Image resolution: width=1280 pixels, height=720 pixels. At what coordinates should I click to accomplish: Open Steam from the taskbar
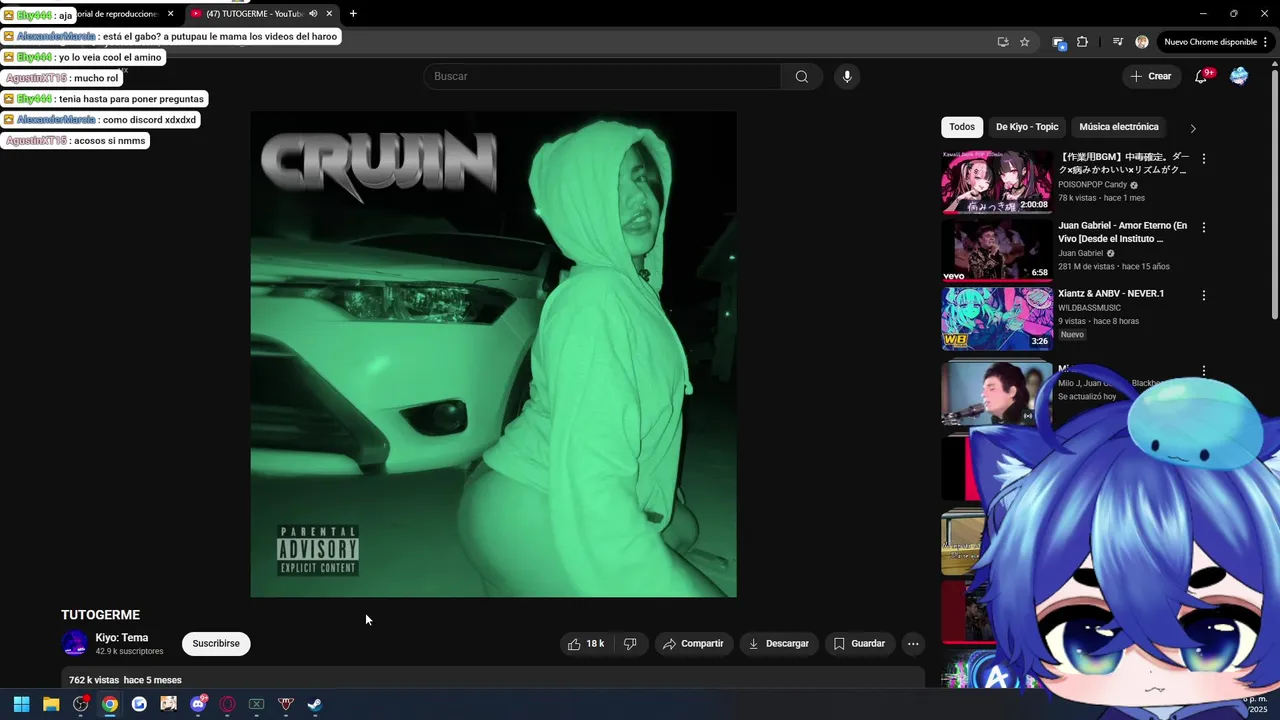pos(314,704)
